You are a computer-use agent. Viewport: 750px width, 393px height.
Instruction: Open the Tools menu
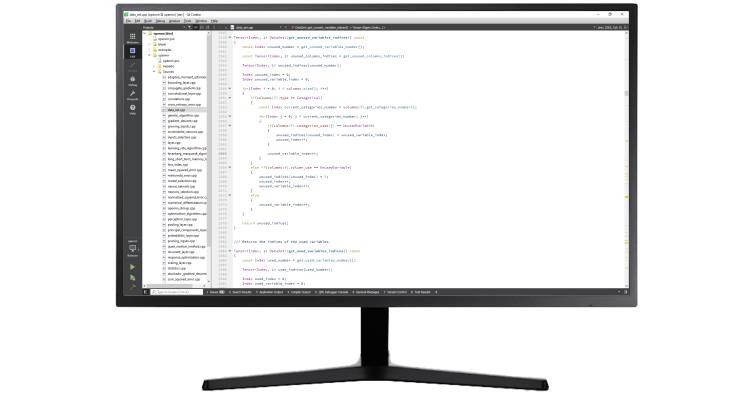coord(188,21)
